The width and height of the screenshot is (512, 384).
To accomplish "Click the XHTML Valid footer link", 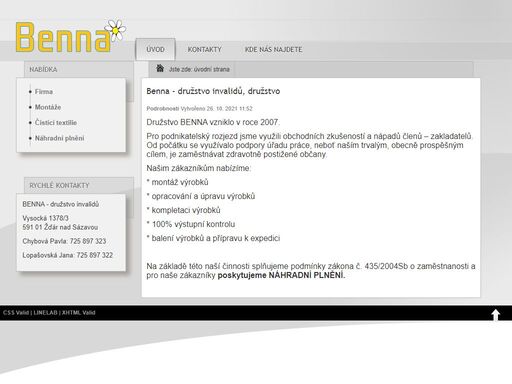I will coord(78,313).
